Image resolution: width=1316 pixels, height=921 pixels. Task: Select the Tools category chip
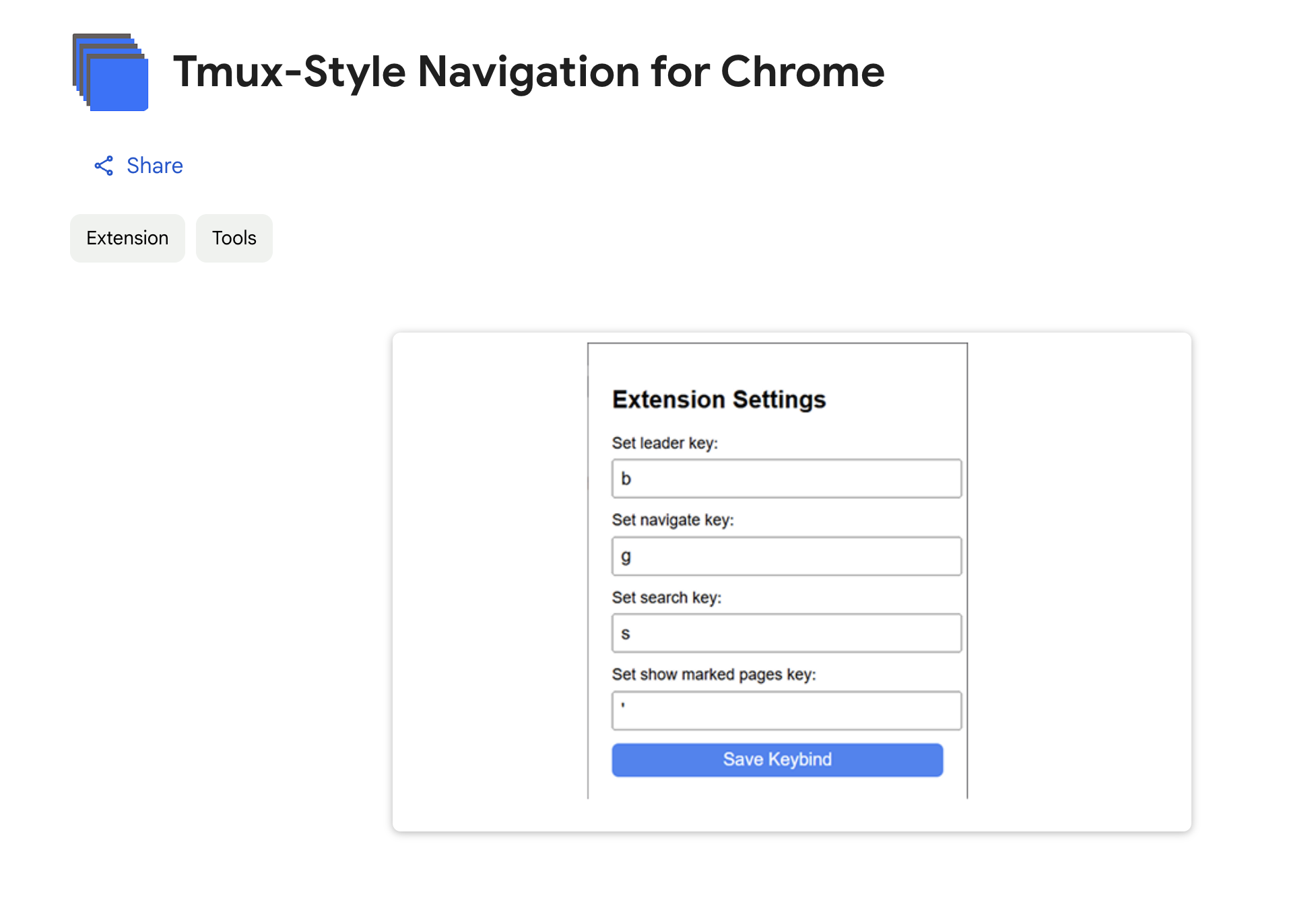[234, 238]
